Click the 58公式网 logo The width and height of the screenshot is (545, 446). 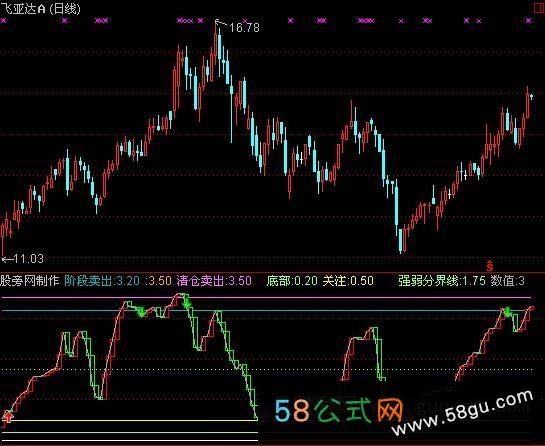point(338,410)
